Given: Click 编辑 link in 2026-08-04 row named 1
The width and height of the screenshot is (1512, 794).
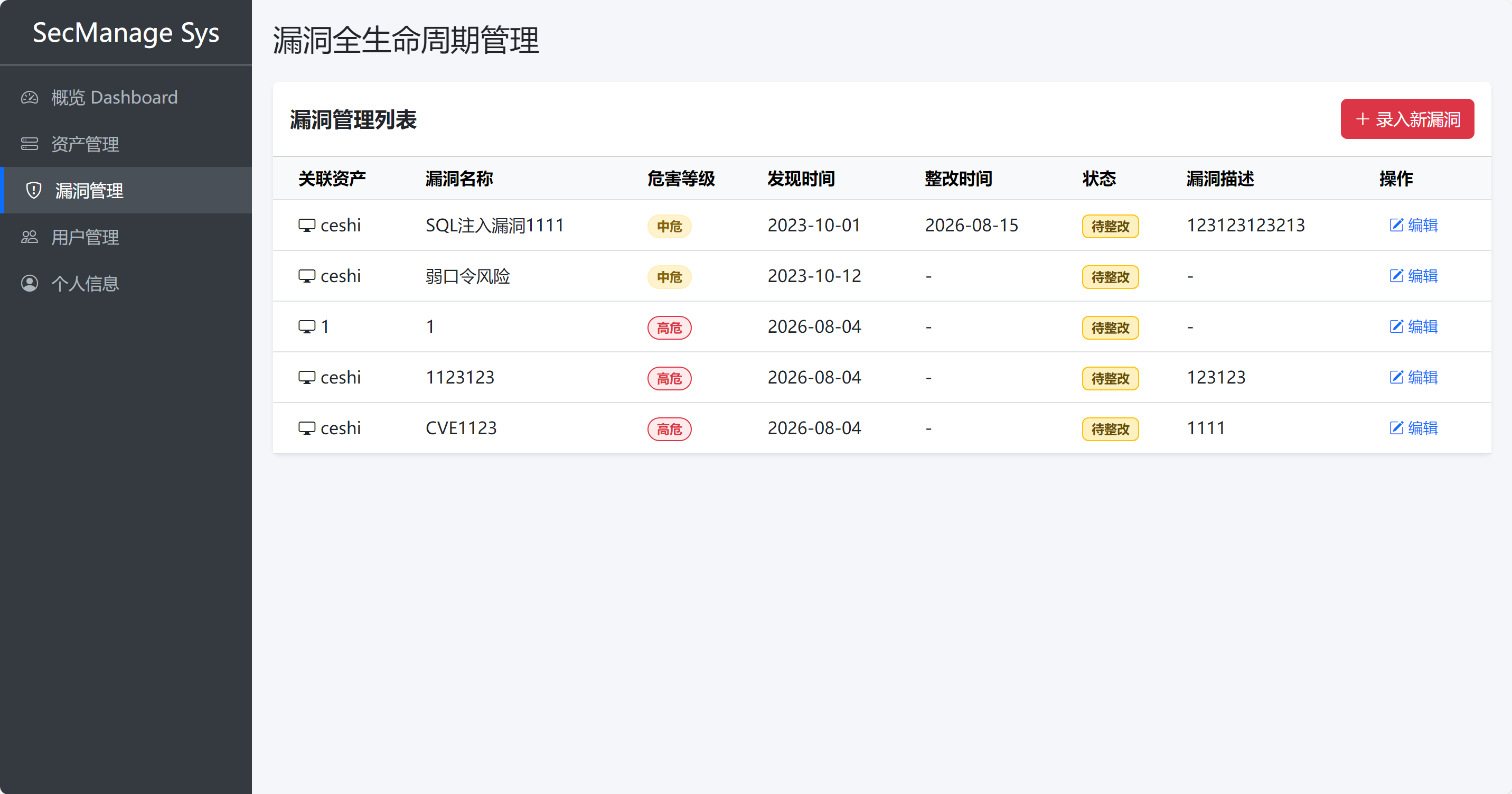Looking at the screenshot, I should click(x=1413, y=326).
